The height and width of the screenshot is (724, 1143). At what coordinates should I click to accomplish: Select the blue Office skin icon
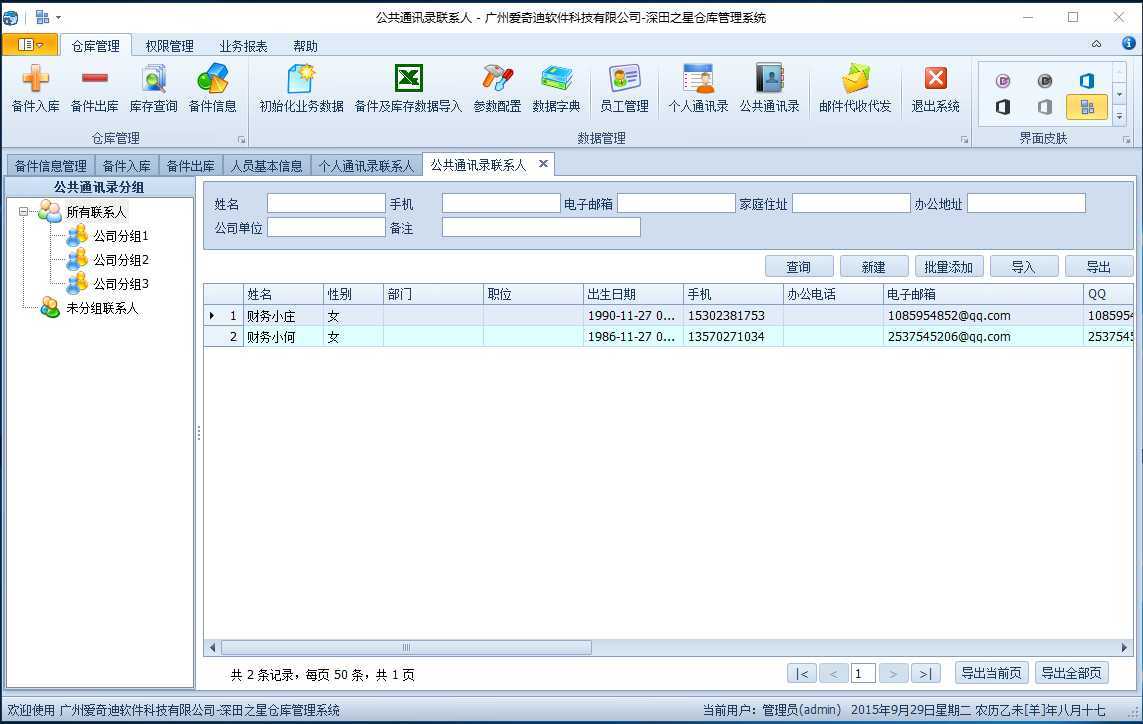point(1087,81)
